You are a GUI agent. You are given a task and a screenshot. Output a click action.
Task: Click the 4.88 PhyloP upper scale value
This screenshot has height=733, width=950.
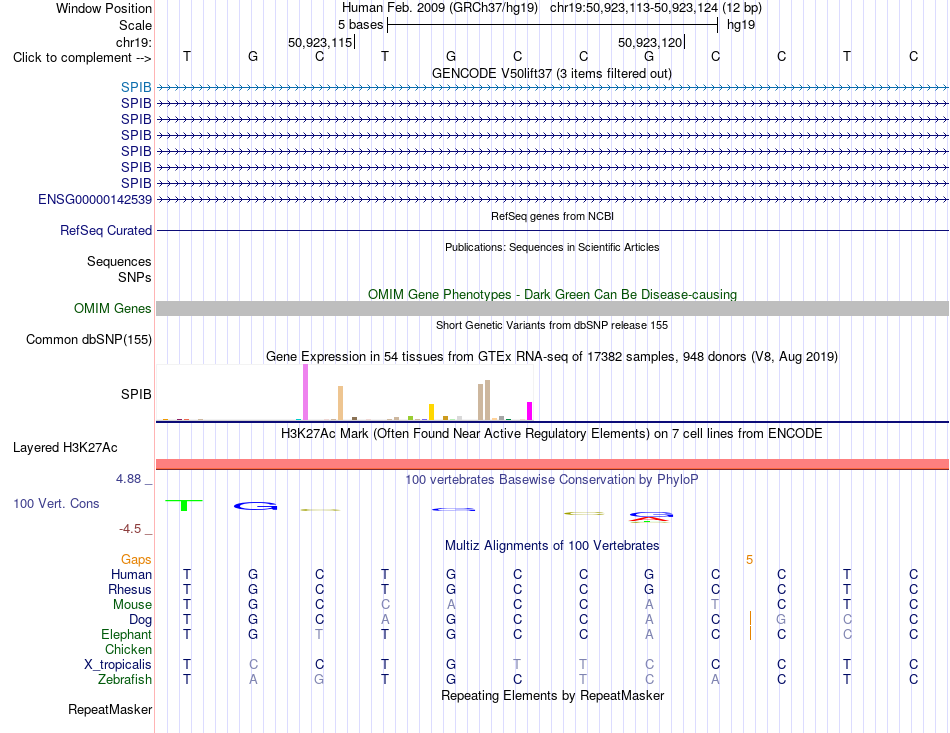point(128,479)
